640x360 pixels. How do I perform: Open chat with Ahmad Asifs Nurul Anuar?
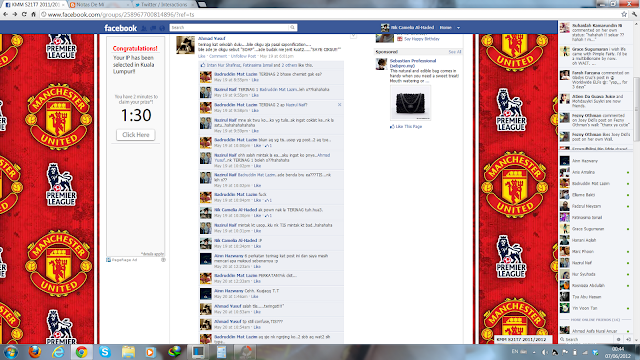coord(596,331)
